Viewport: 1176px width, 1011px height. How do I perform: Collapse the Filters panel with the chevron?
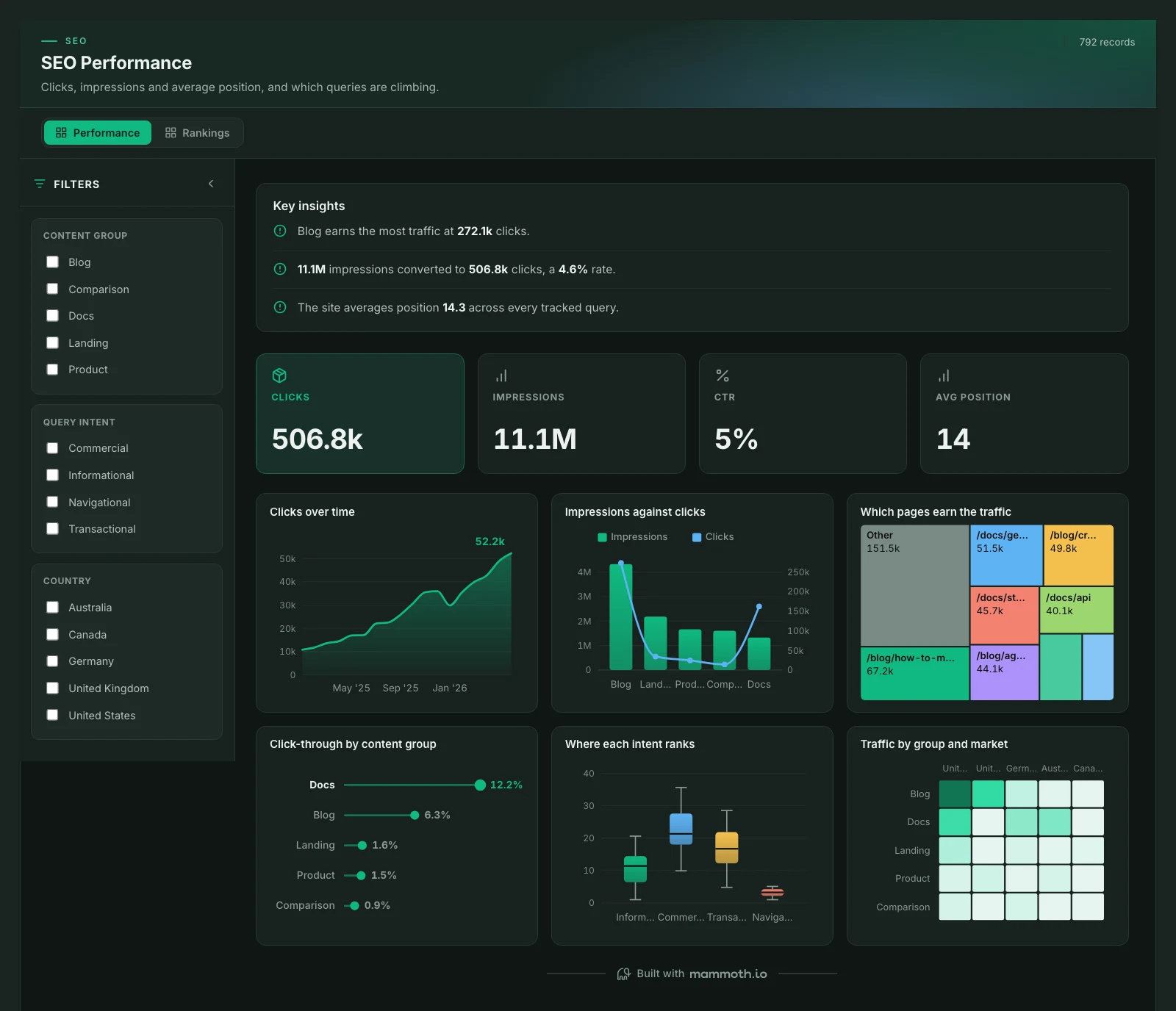pos(211,184)
